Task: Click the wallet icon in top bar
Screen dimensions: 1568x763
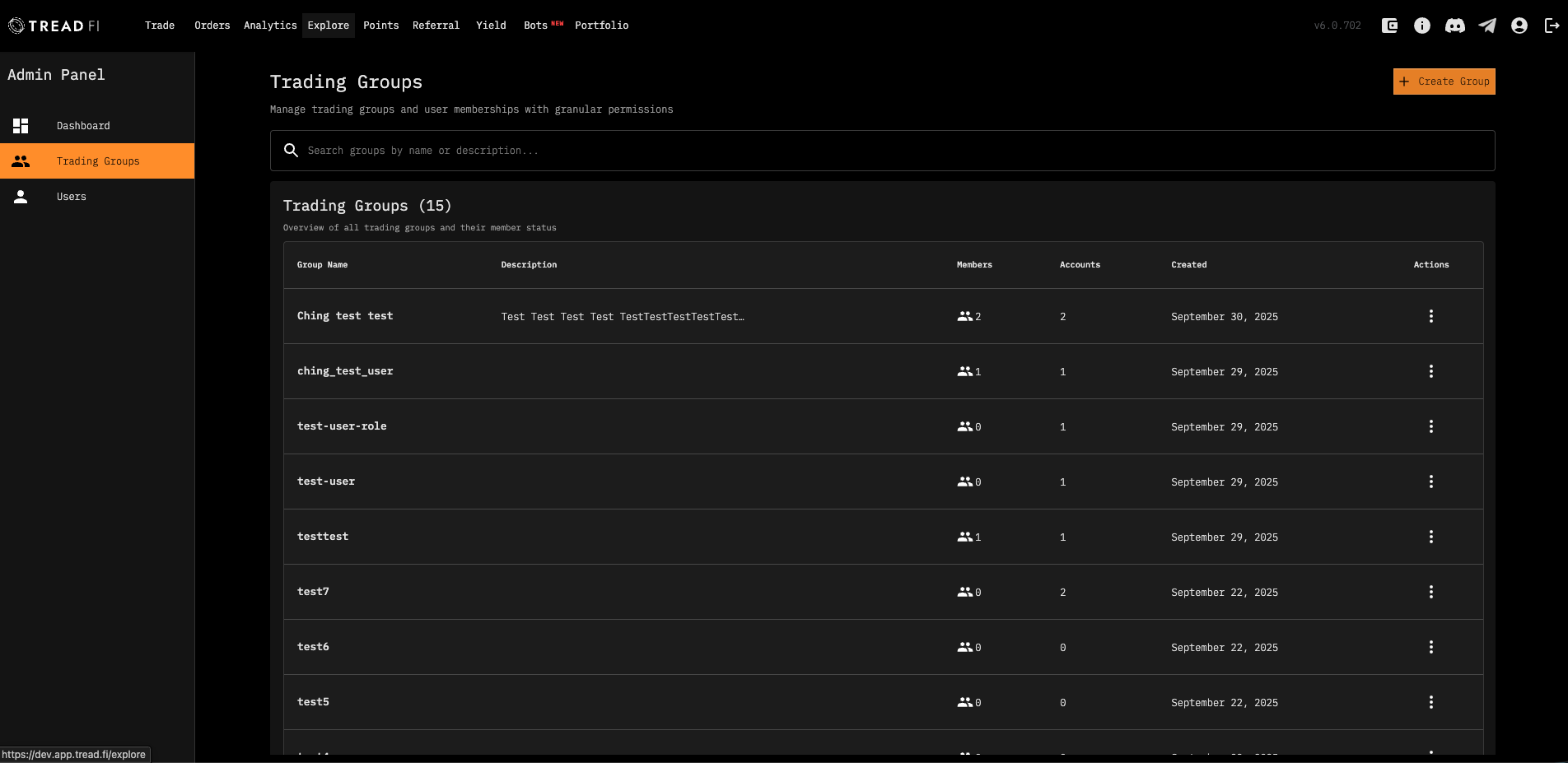Action: pyautogui.click(x=1389, y=26)
